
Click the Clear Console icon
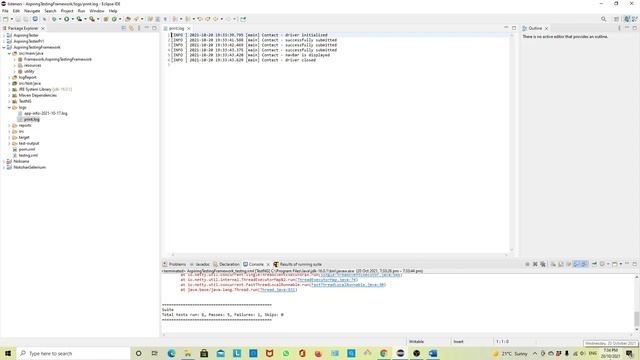coord(553,264)
